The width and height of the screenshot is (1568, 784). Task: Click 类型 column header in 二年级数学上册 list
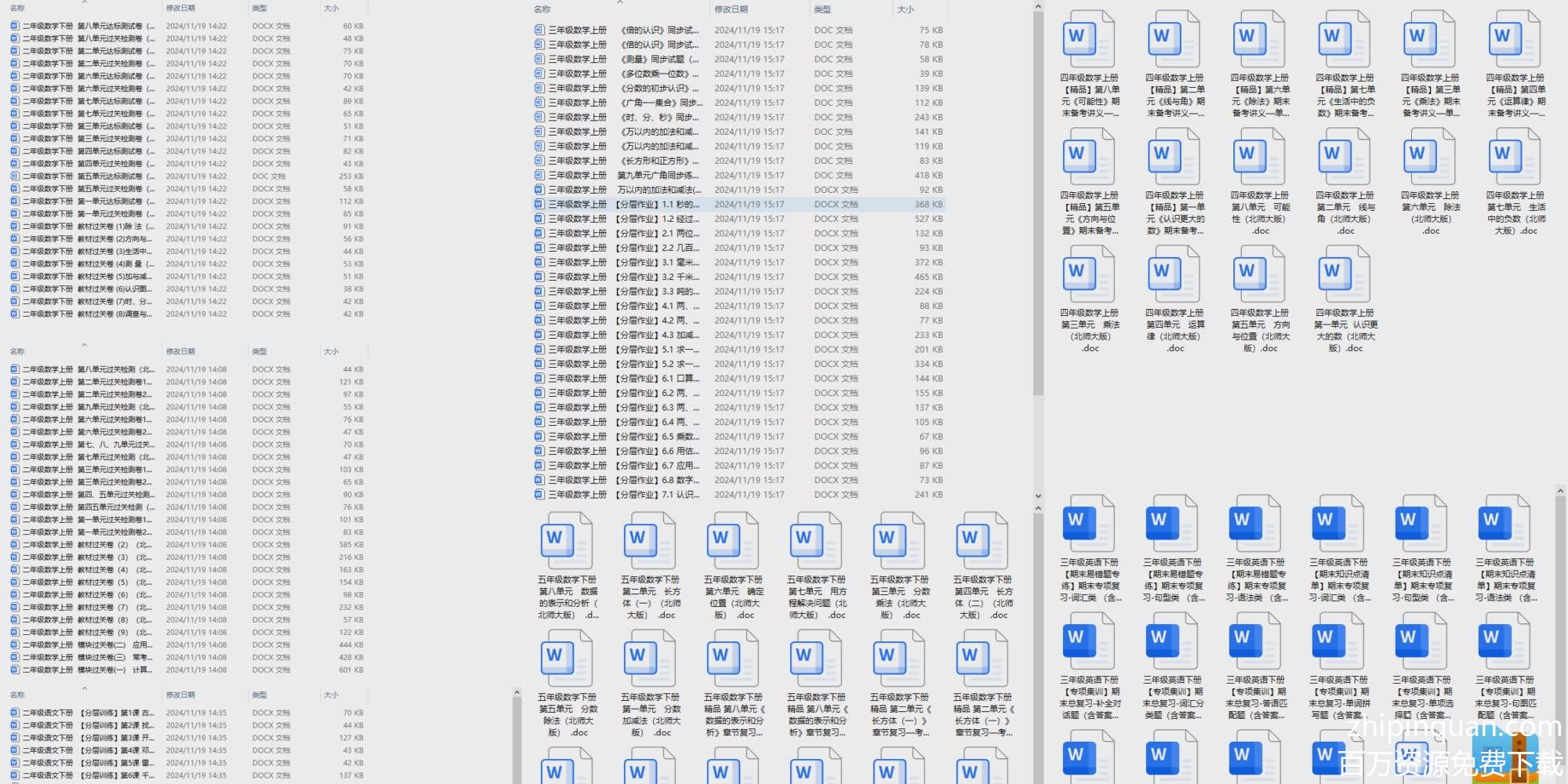[260, 352]
